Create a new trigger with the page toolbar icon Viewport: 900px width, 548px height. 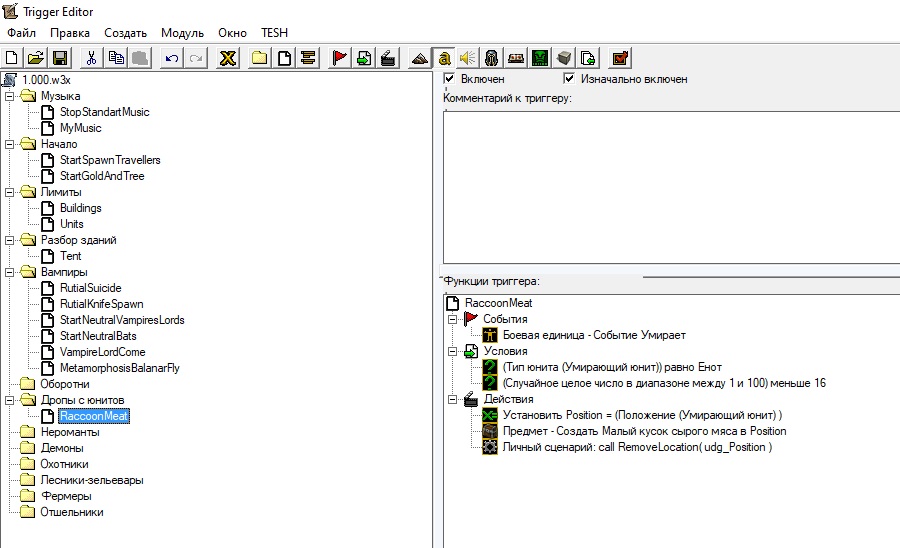click(284, 58)
